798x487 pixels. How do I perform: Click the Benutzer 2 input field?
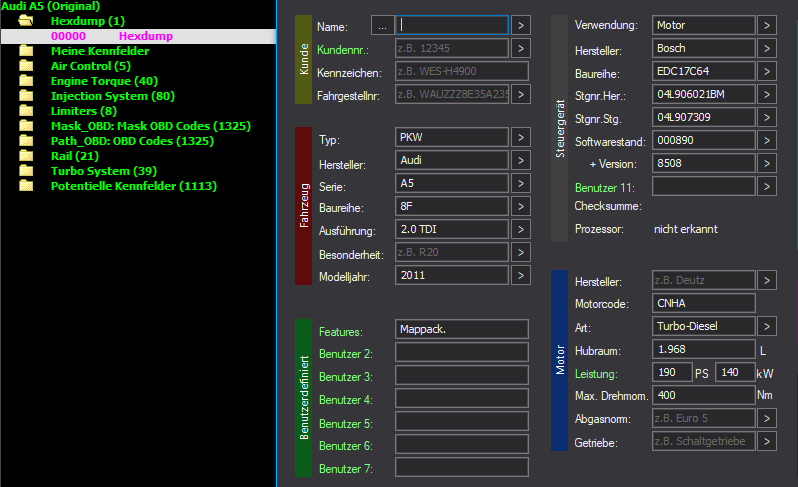coord(462,352)
